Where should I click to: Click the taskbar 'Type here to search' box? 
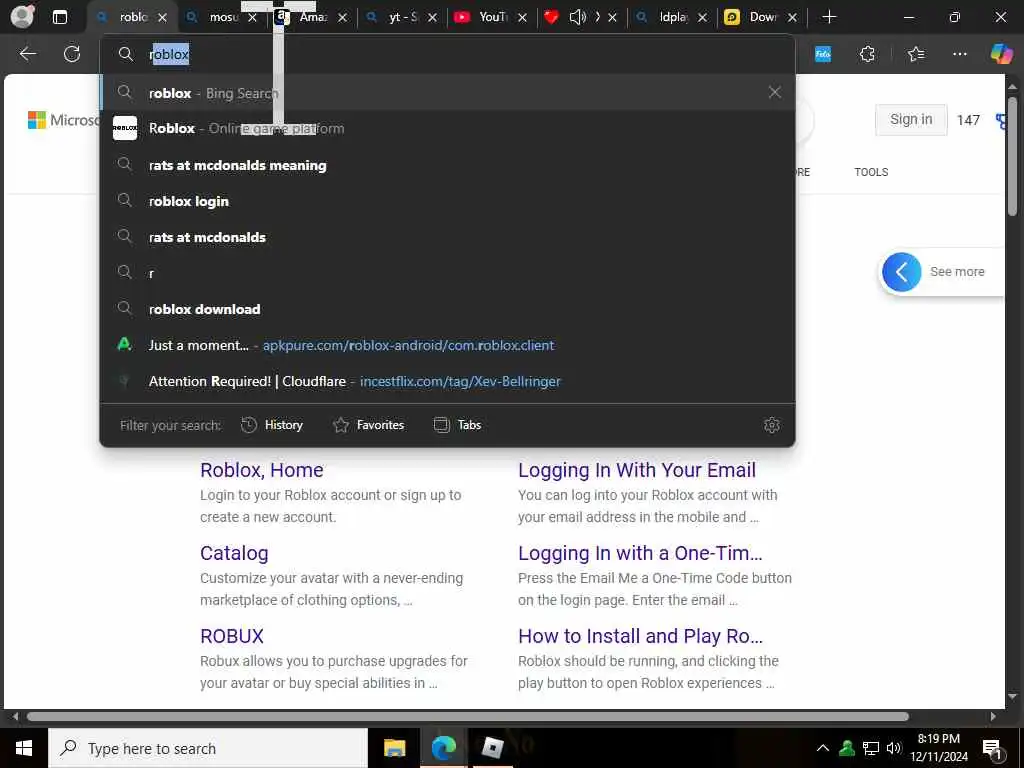click(x=208, y=748)
